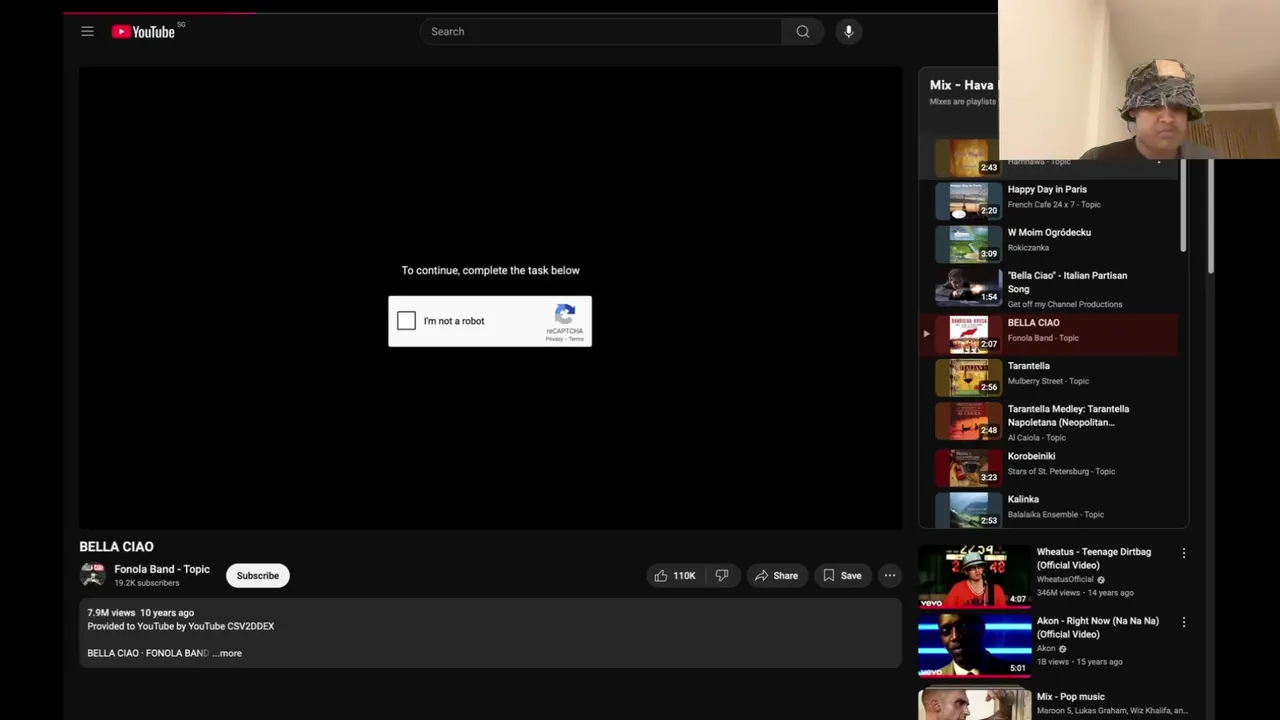The width and height of the screenshot is (1280, 720).
Task: Click the BELLA CIAO video title
Action: (x=116, y=546)
